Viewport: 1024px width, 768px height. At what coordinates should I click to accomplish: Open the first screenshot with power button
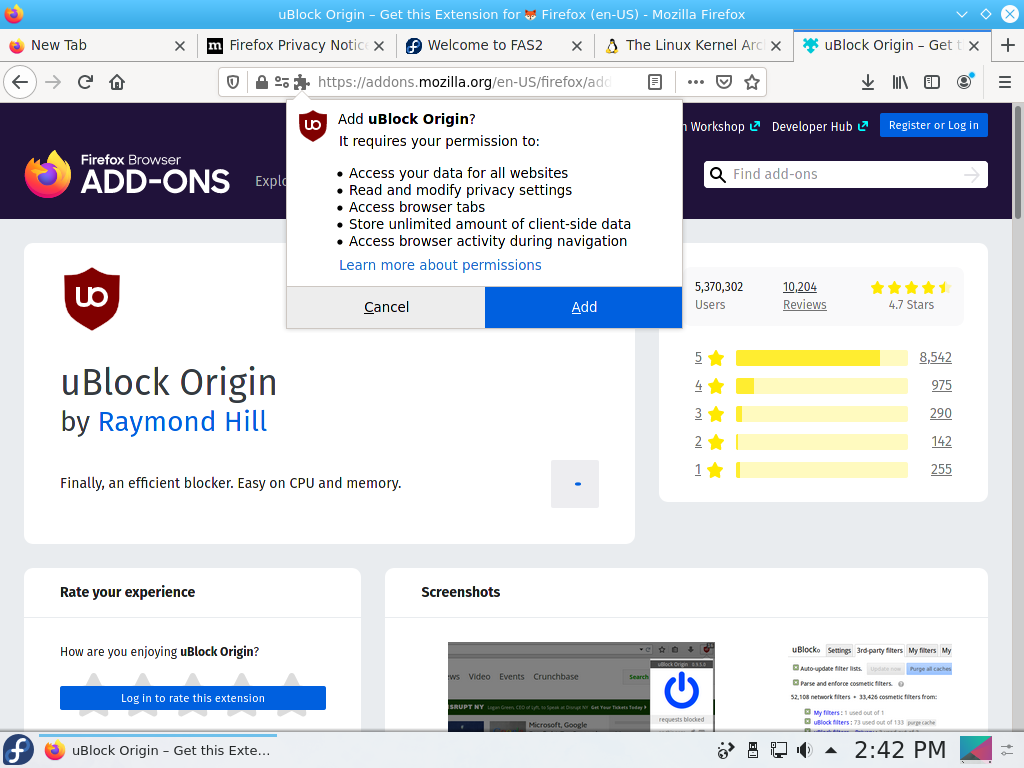pyautogui.click(x=581, y=687)
